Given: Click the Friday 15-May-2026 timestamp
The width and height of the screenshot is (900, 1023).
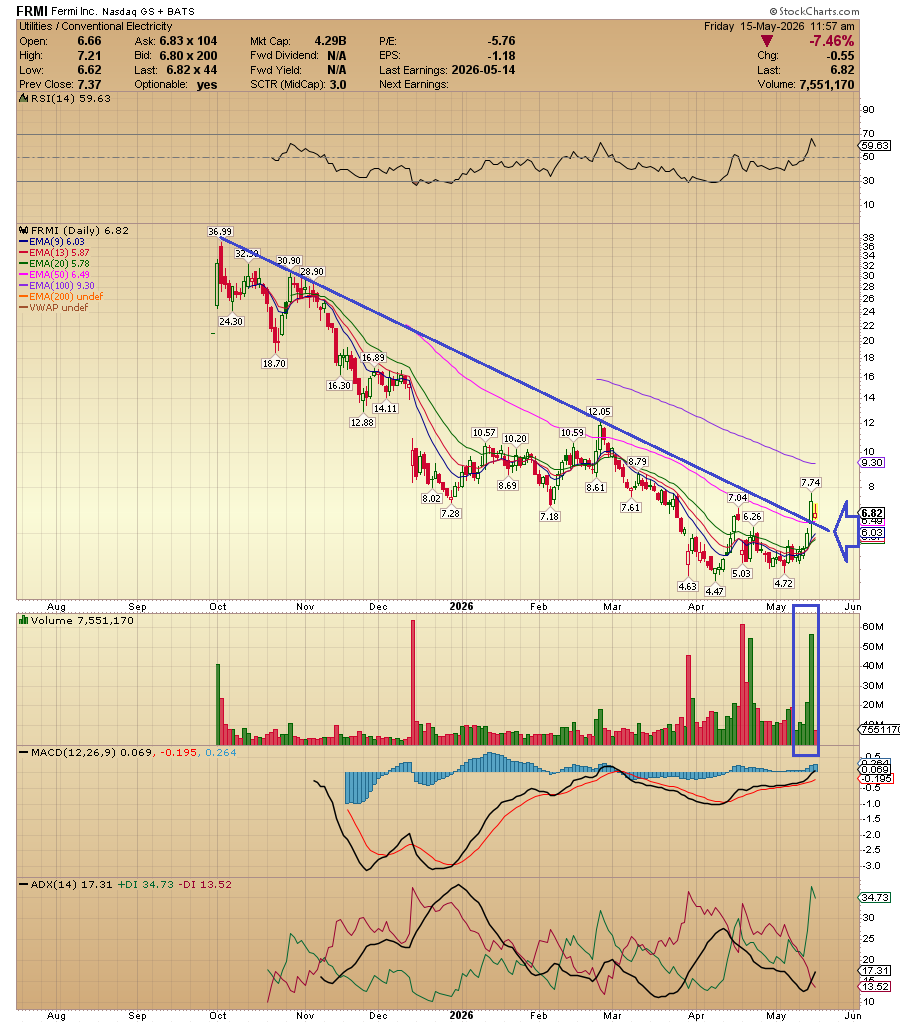Looking at the screenshot, I should (x=779, y=26).
